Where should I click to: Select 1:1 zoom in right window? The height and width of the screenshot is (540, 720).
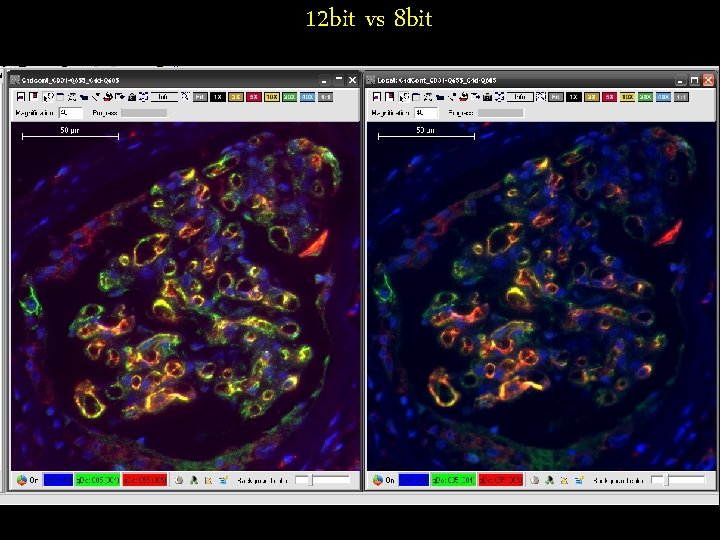[681, 97]
